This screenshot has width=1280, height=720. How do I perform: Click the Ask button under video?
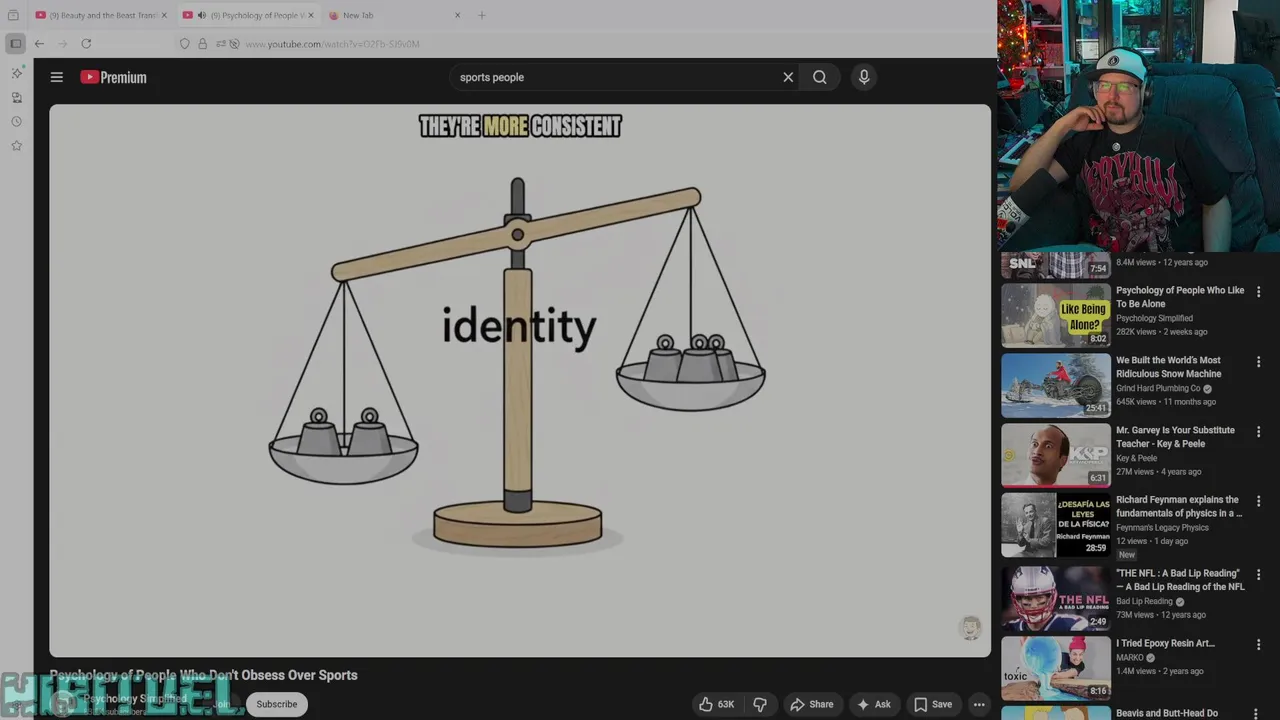click(873, 704)
